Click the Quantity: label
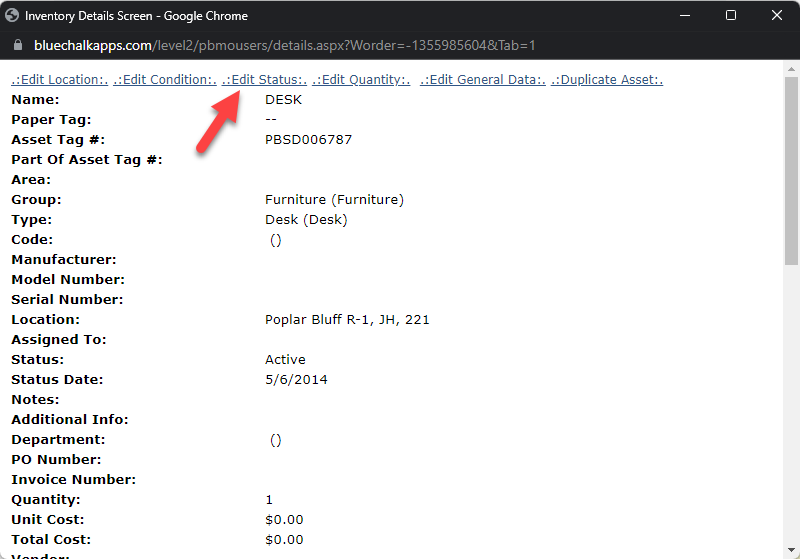 click(x=46, y=500)
